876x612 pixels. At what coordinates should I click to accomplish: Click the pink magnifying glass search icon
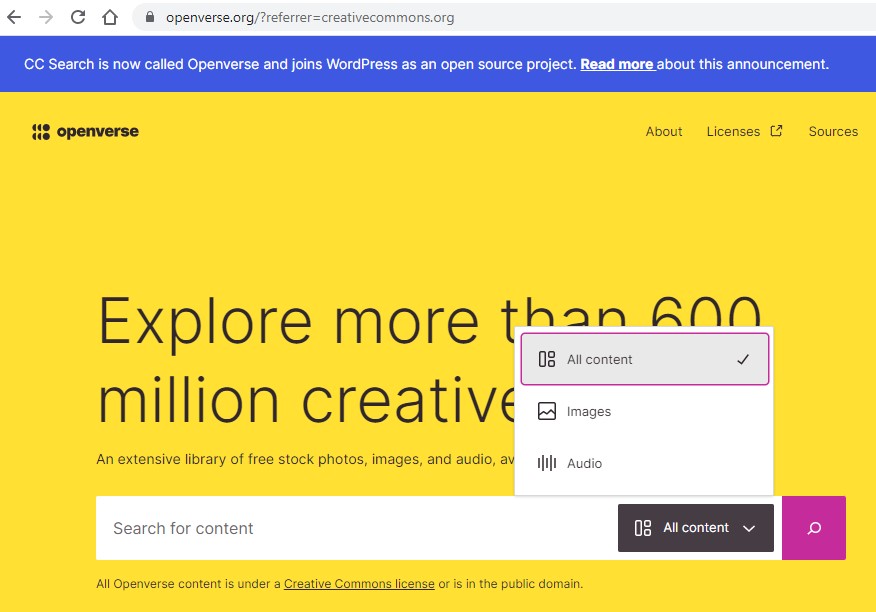point(814,527)
